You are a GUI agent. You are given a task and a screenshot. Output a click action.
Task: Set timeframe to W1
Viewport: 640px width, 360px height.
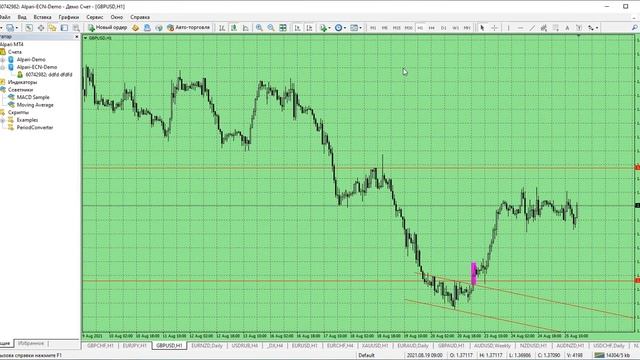click(456, 28)
